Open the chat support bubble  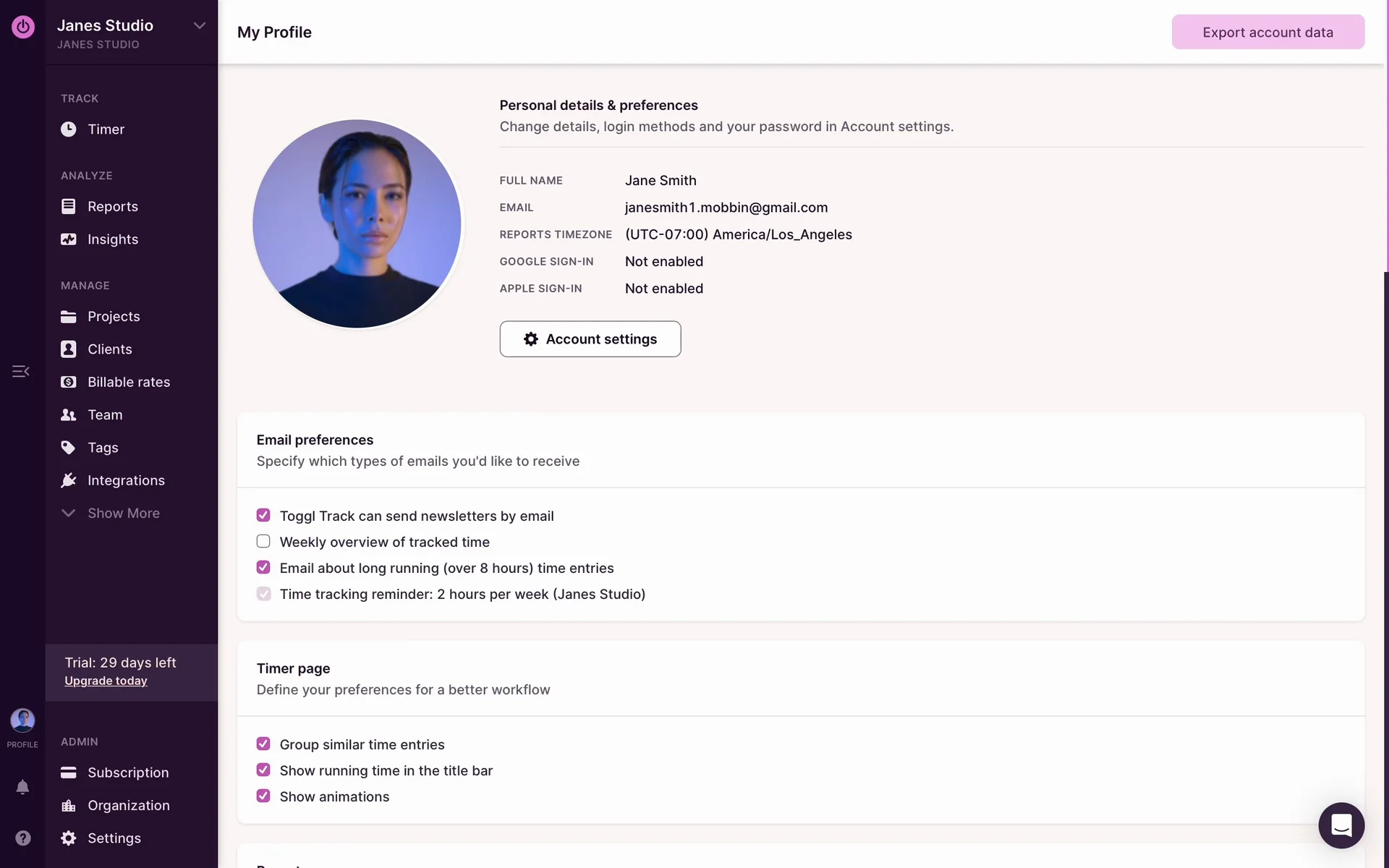point(1341,825)
